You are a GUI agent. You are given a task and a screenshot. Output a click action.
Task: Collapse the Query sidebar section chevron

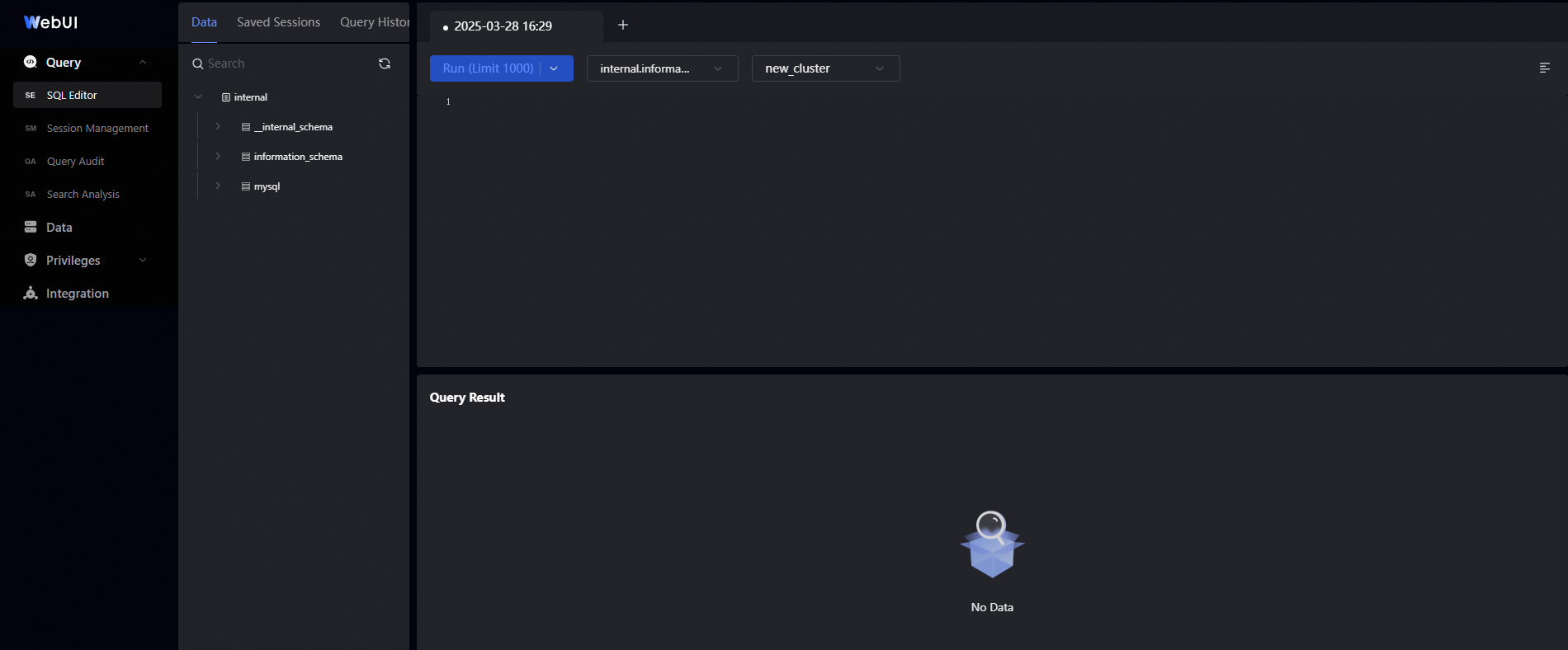143,62
